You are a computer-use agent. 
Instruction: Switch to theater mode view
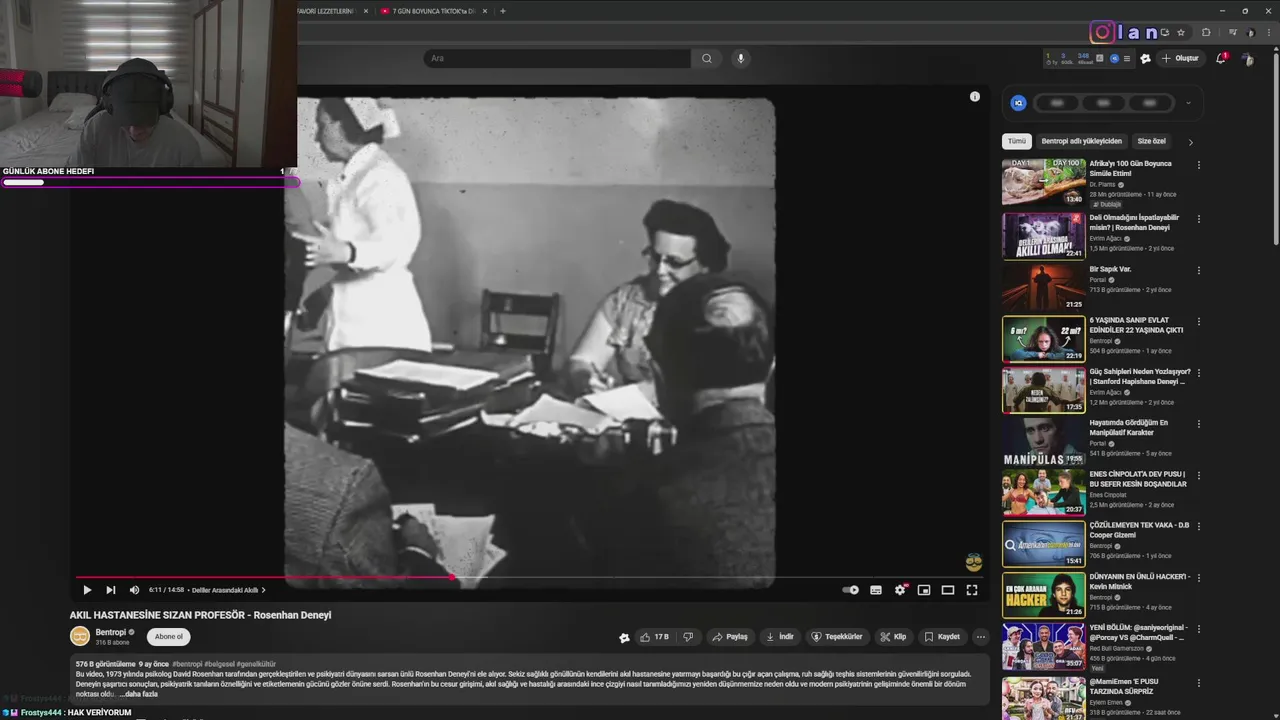948,590
